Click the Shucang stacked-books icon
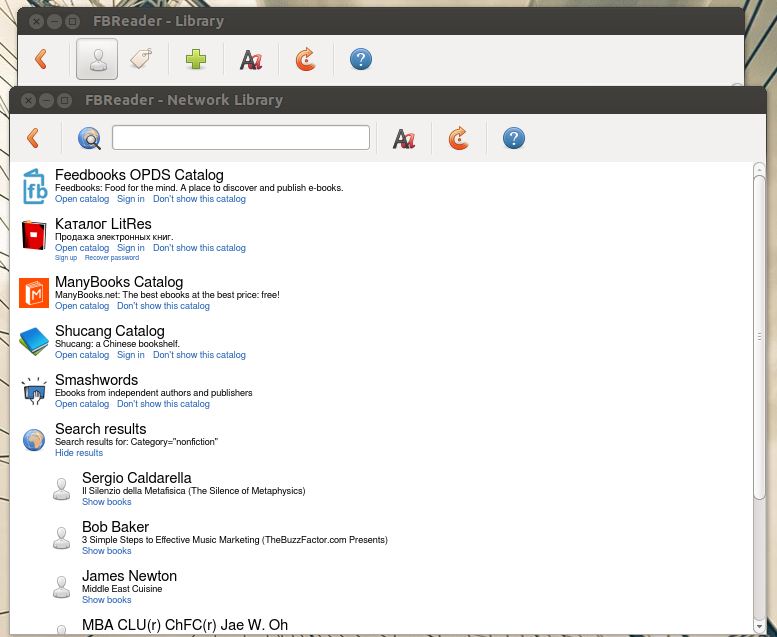Viewport: 777px width, 637px height. 34,342
